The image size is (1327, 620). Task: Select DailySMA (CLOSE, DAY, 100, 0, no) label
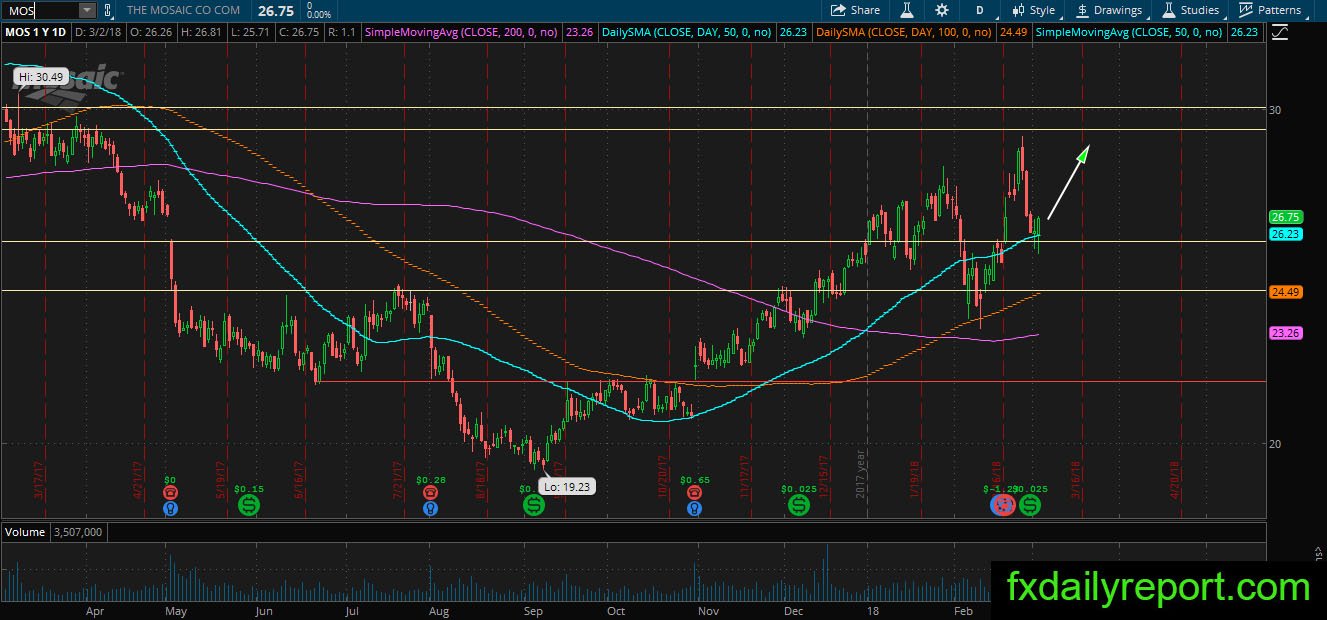point(904,33)
